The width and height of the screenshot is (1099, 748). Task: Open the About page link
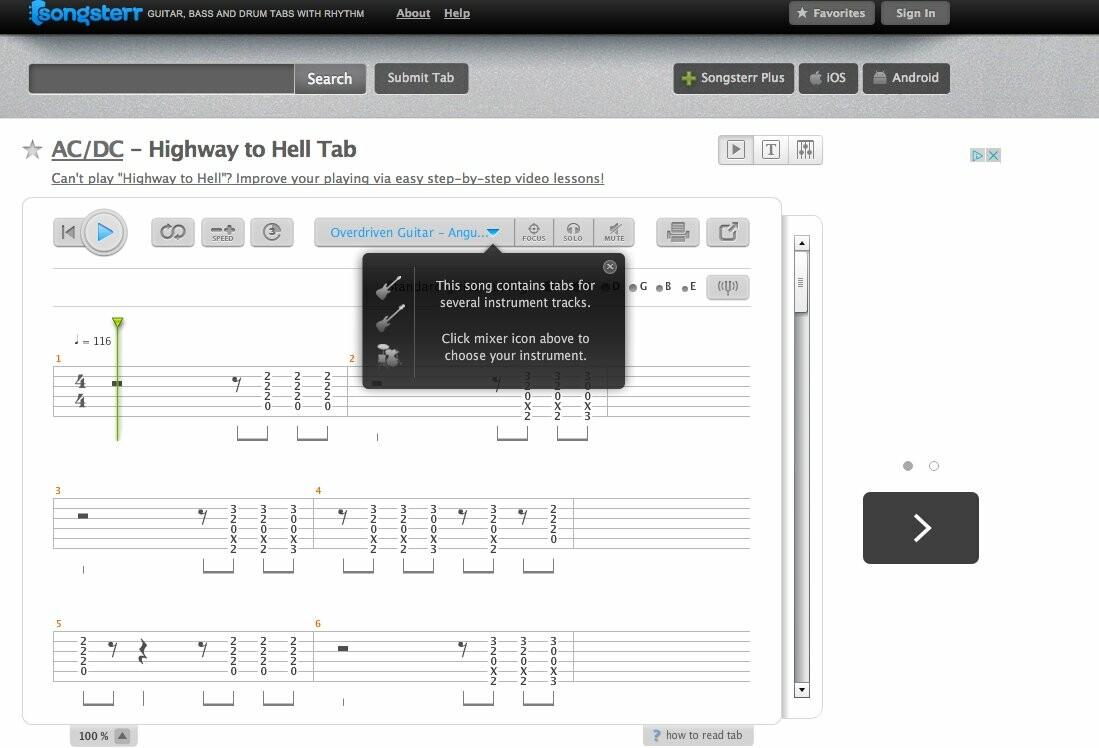click(x=413, y=13)
